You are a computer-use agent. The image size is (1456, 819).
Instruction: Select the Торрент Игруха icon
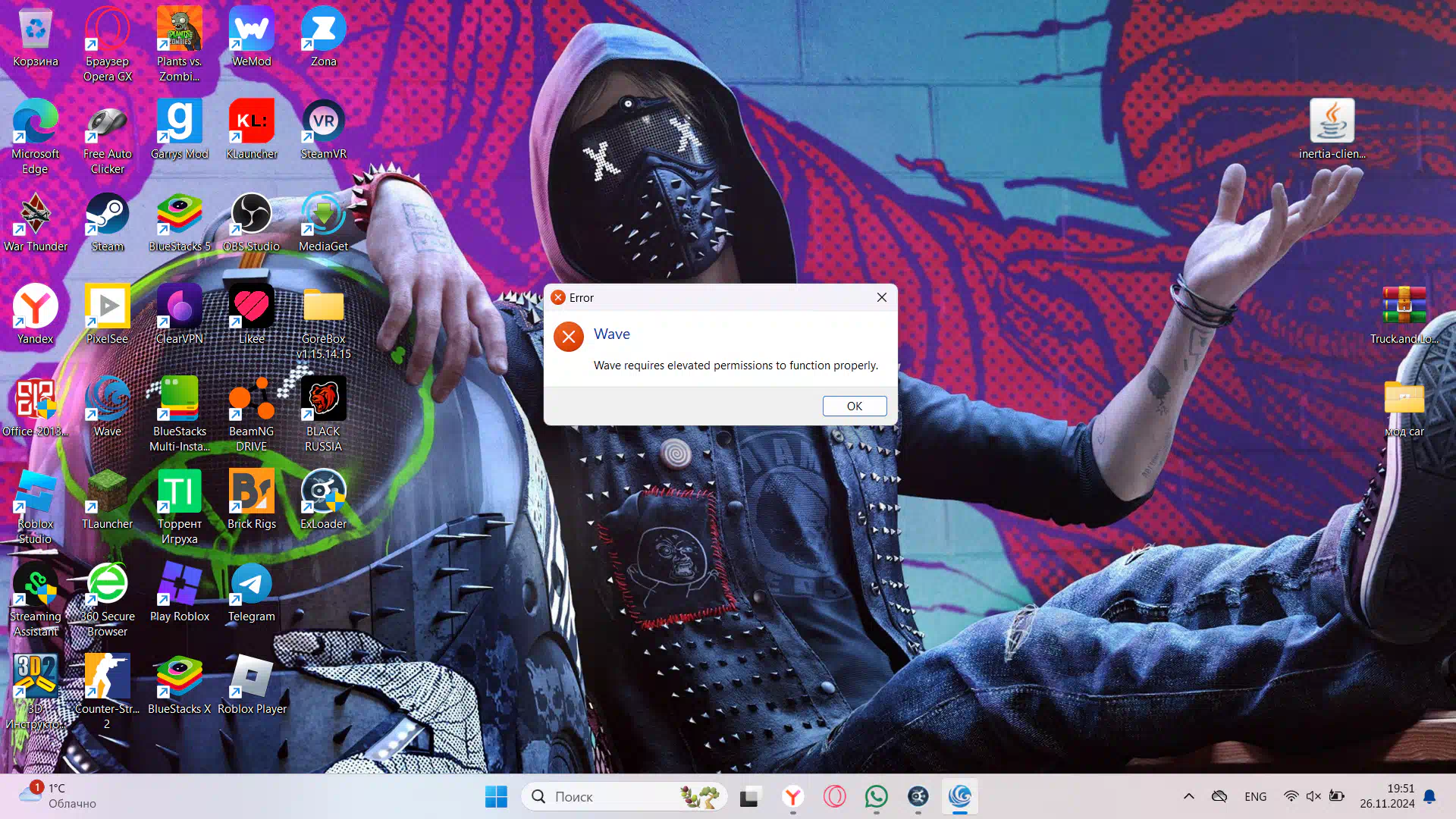[x=180, y=507]
